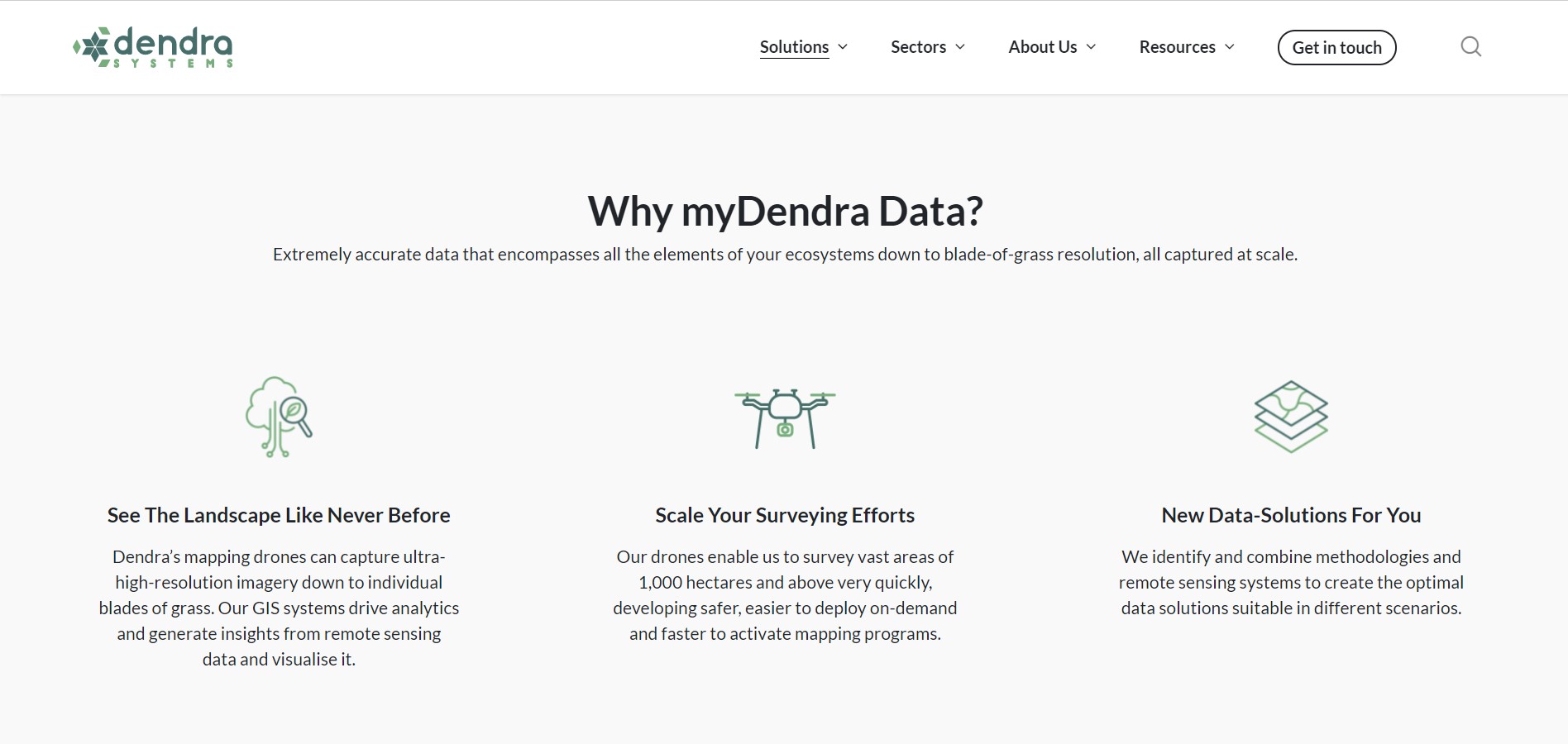Open the search magnifier icon

(x=1470, y=46)
